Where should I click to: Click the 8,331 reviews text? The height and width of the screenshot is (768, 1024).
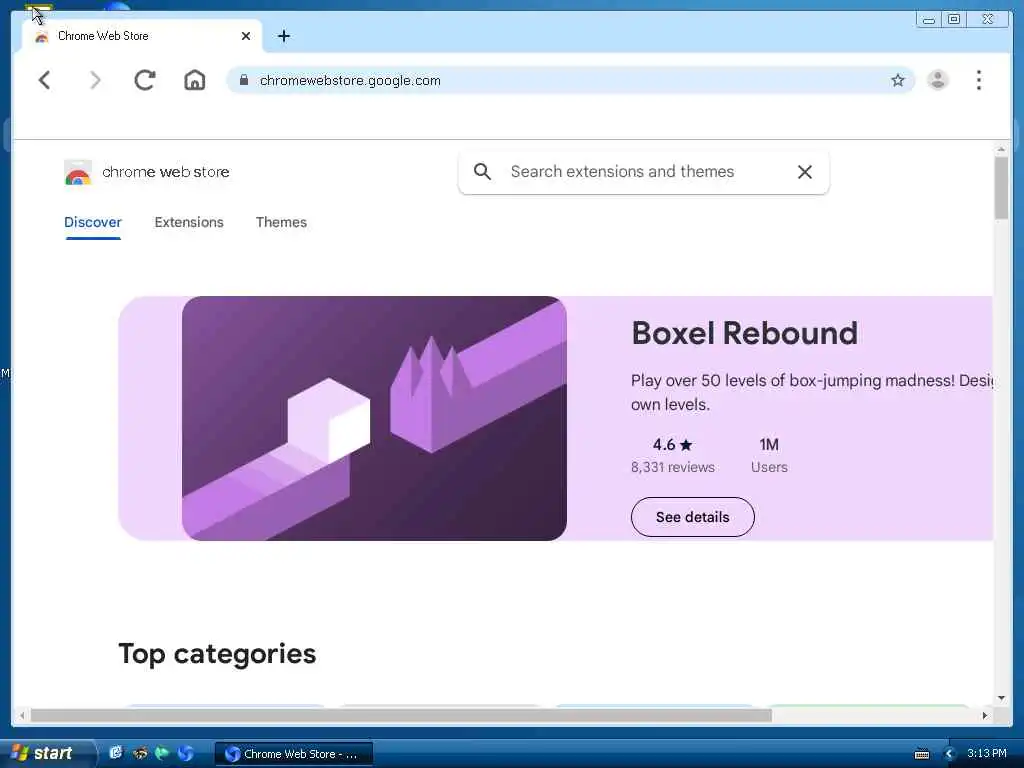[673, 467]
